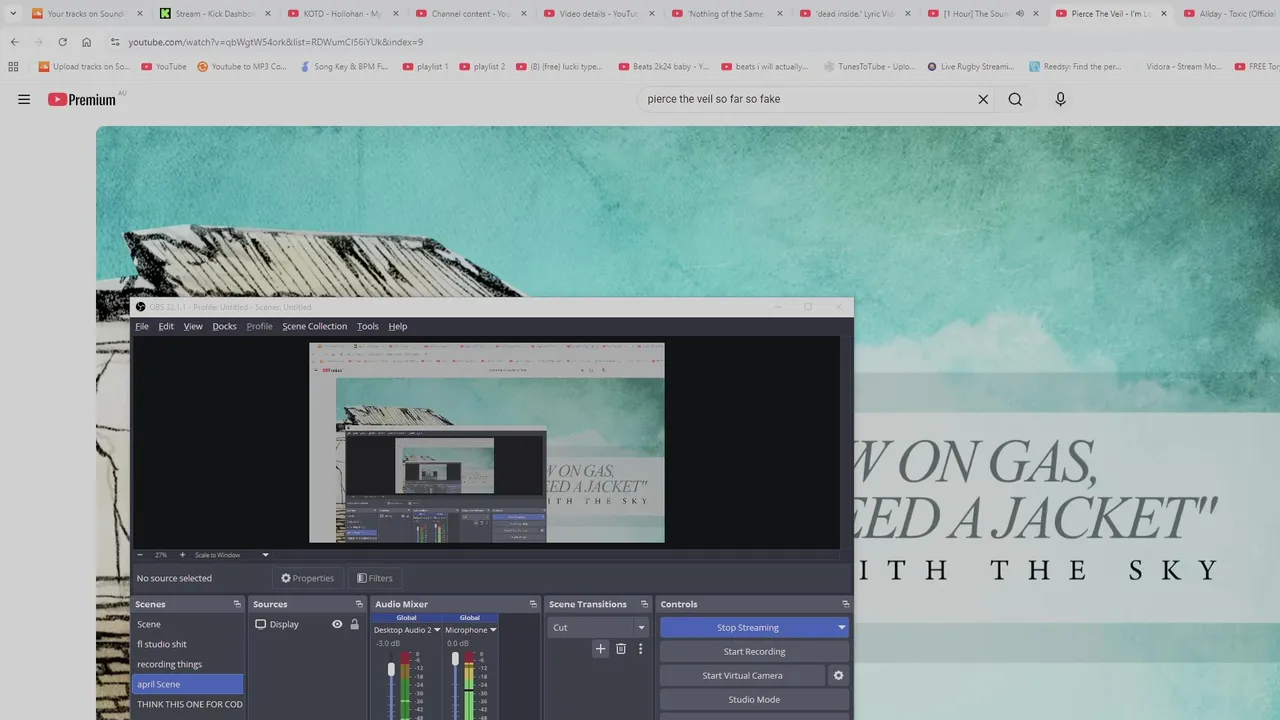Go to YouTube Premium home logo
The image size is (1280, 720).
[82, 99]
